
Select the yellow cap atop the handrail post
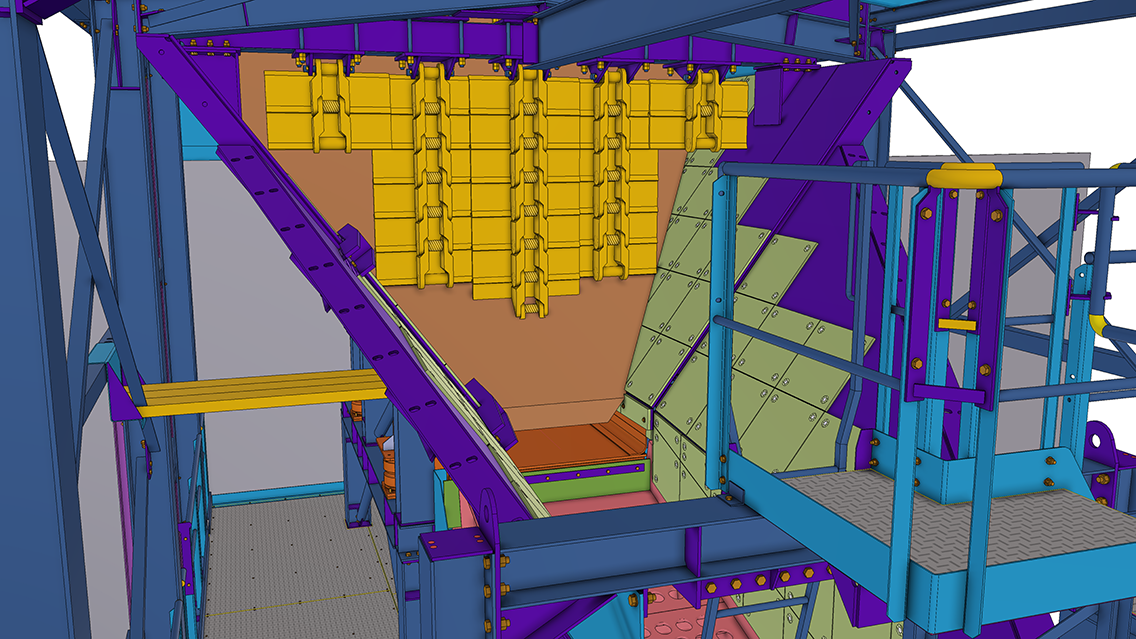point(964,175)
